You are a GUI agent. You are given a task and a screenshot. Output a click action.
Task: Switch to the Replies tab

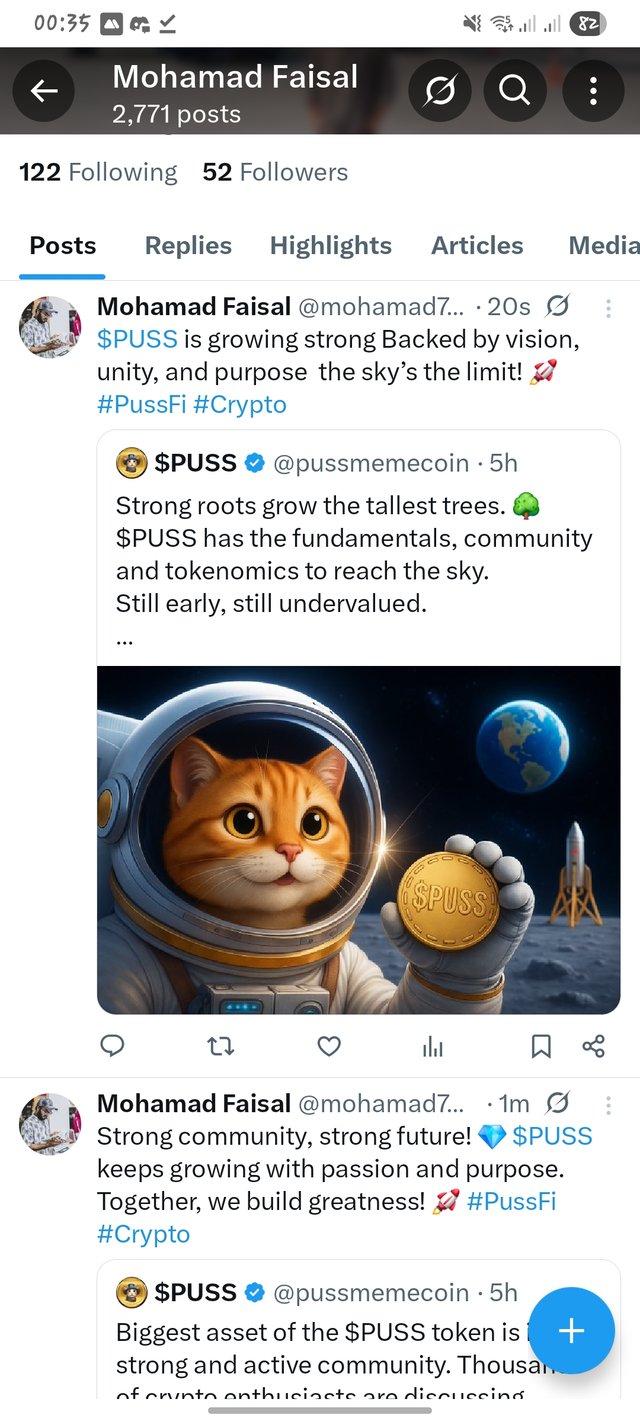point(188,246)
